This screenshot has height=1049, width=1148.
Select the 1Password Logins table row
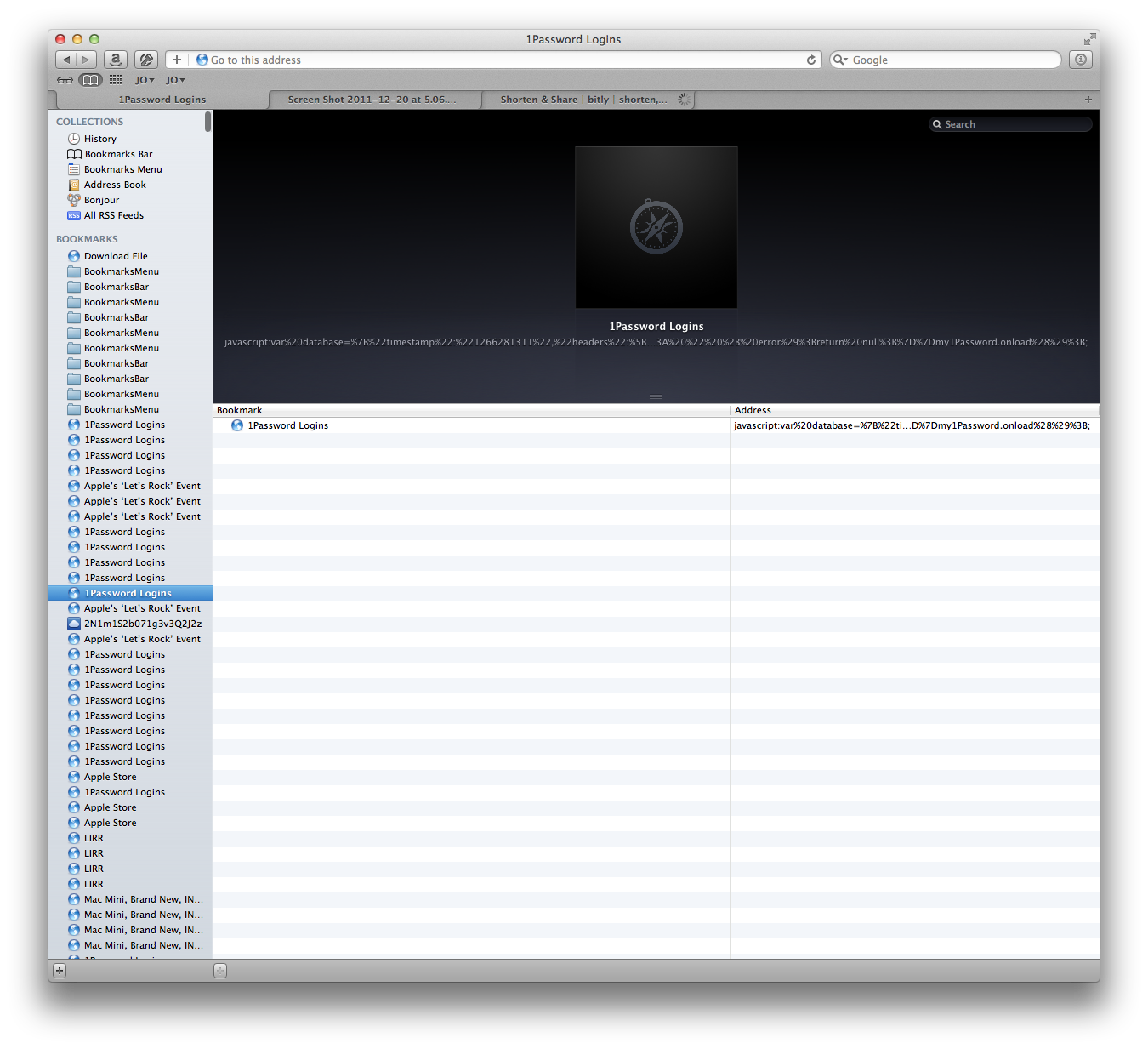click(x=656, y=425)
